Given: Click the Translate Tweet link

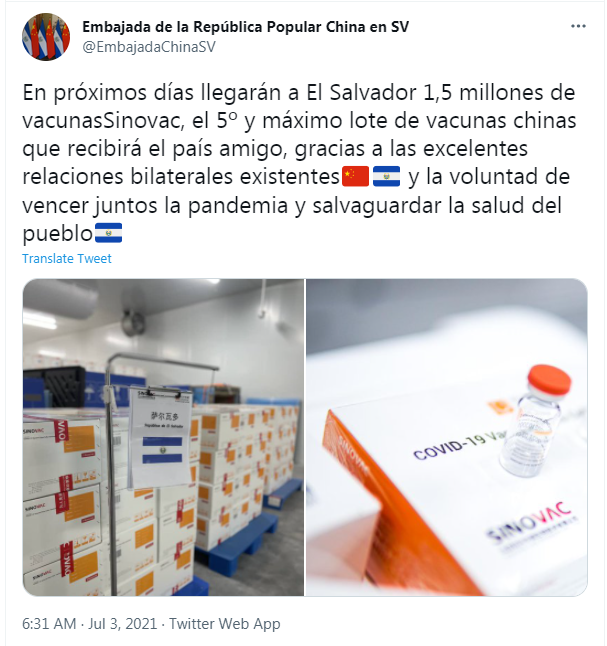Looking at the screenshot, I should click(x=67, y=258).
